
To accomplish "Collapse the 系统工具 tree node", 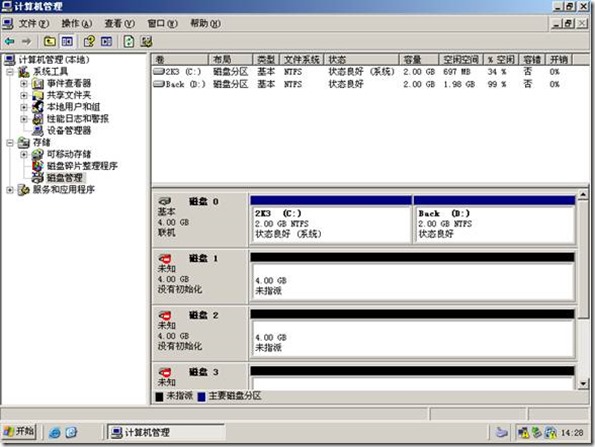I will click(x=10, y=71).
